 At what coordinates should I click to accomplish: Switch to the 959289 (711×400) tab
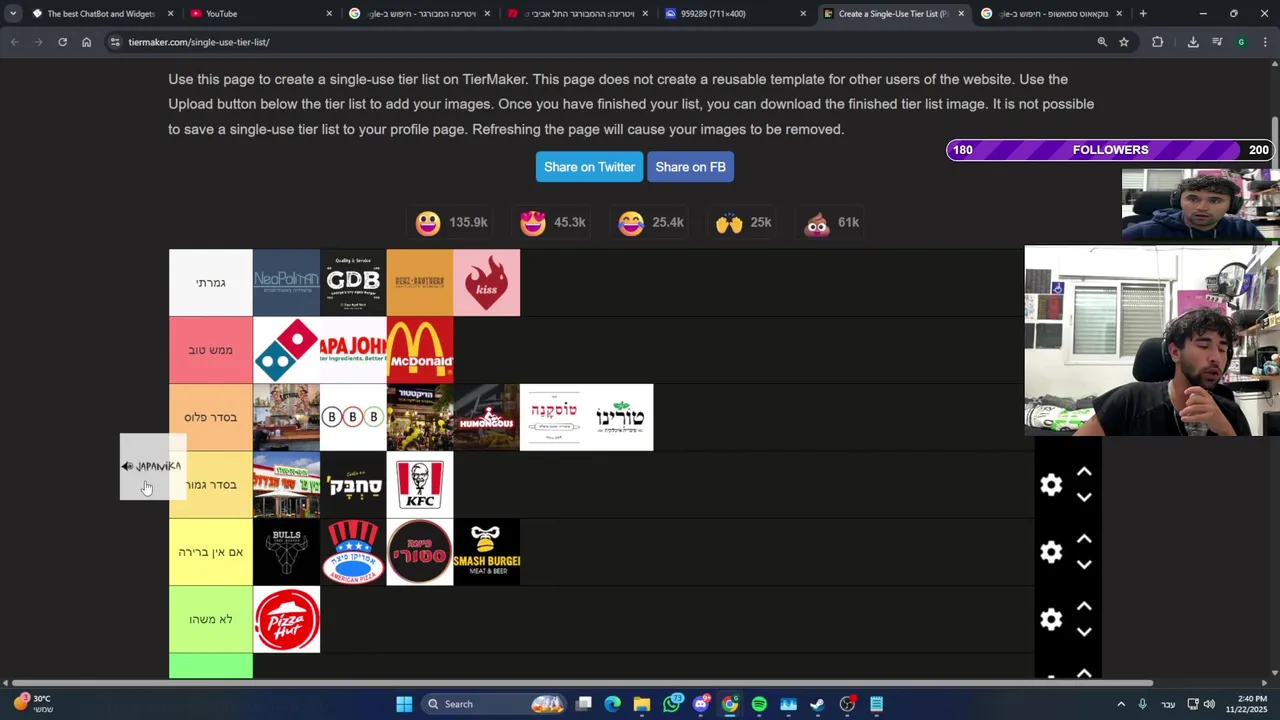[735, 14]
